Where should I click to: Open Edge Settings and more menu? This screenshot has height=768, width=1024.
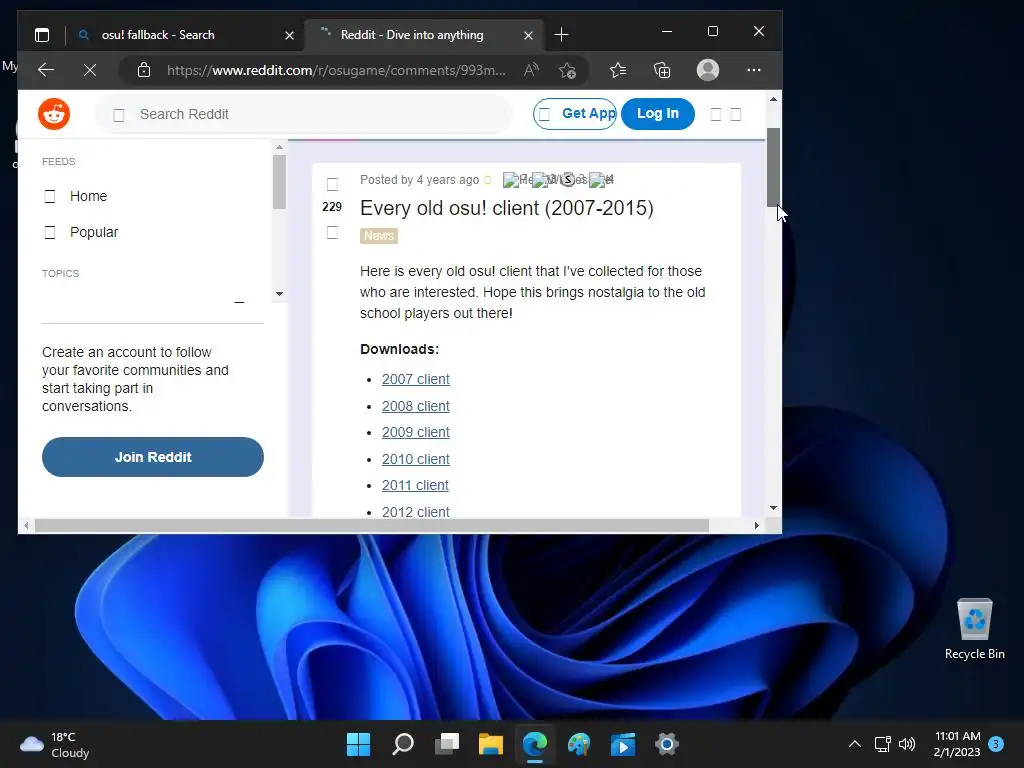click(754, 70)
